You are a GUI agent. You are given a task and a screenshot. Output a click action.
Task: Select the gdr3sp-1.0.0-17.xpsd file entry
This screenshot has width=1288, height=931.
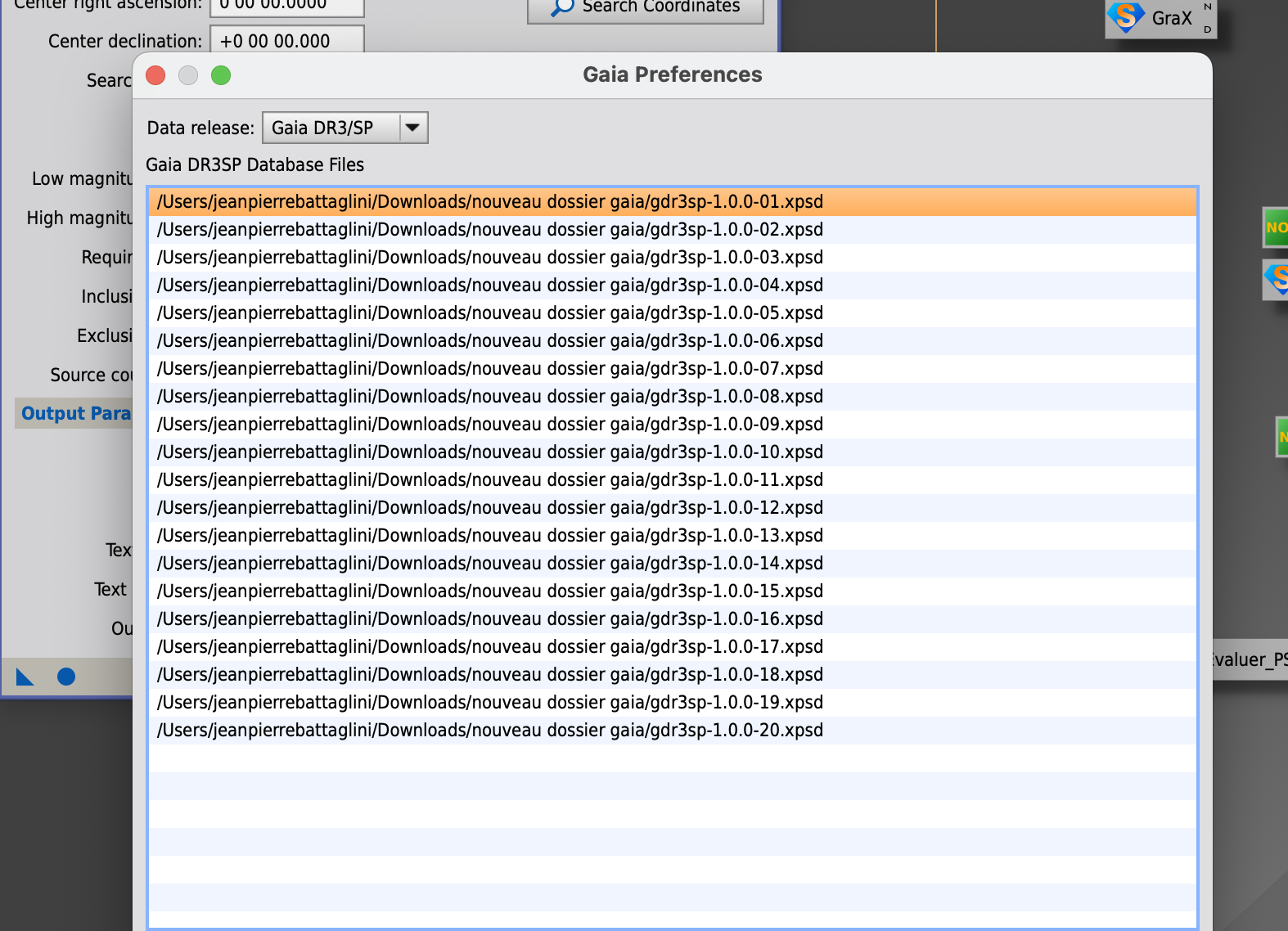tap(672, 647)
